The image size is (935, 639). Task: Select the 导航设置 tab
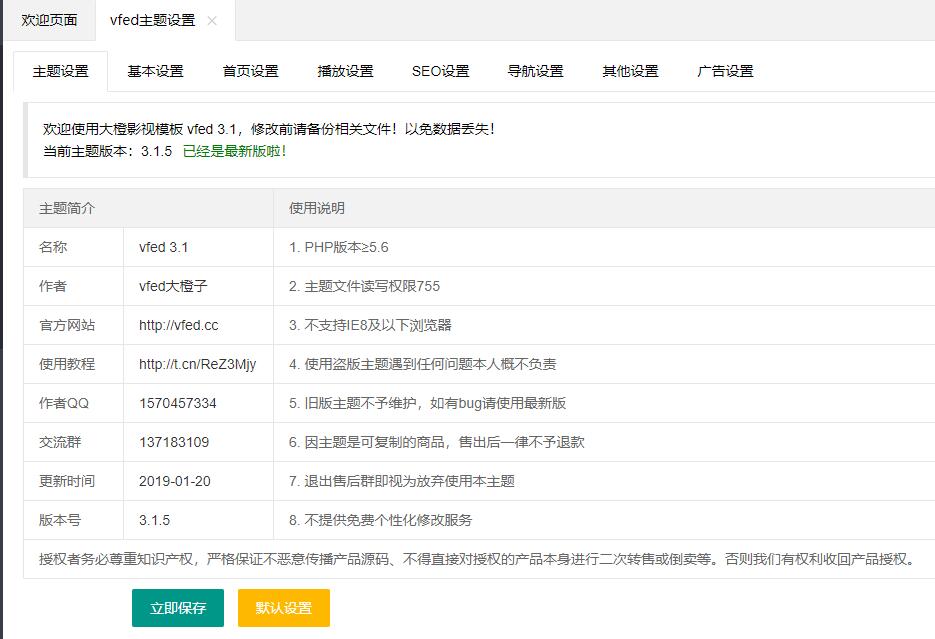pos(536,71)
